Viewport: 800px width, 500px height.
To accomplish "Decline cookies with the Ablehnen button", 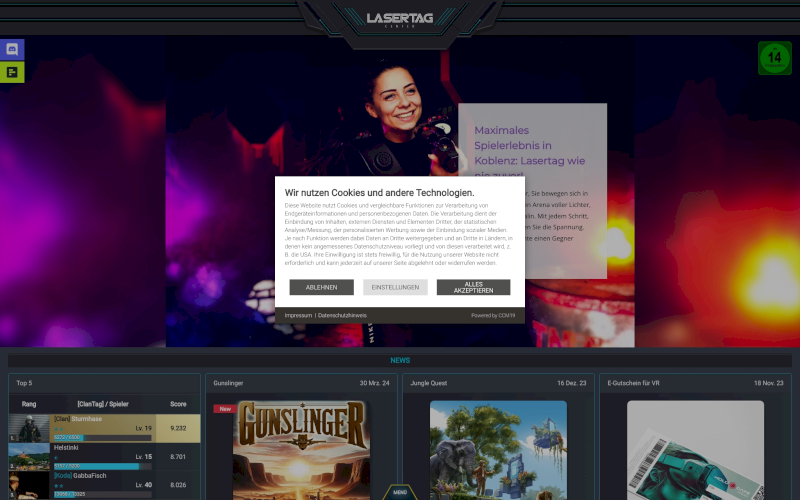I will (321, 287).
